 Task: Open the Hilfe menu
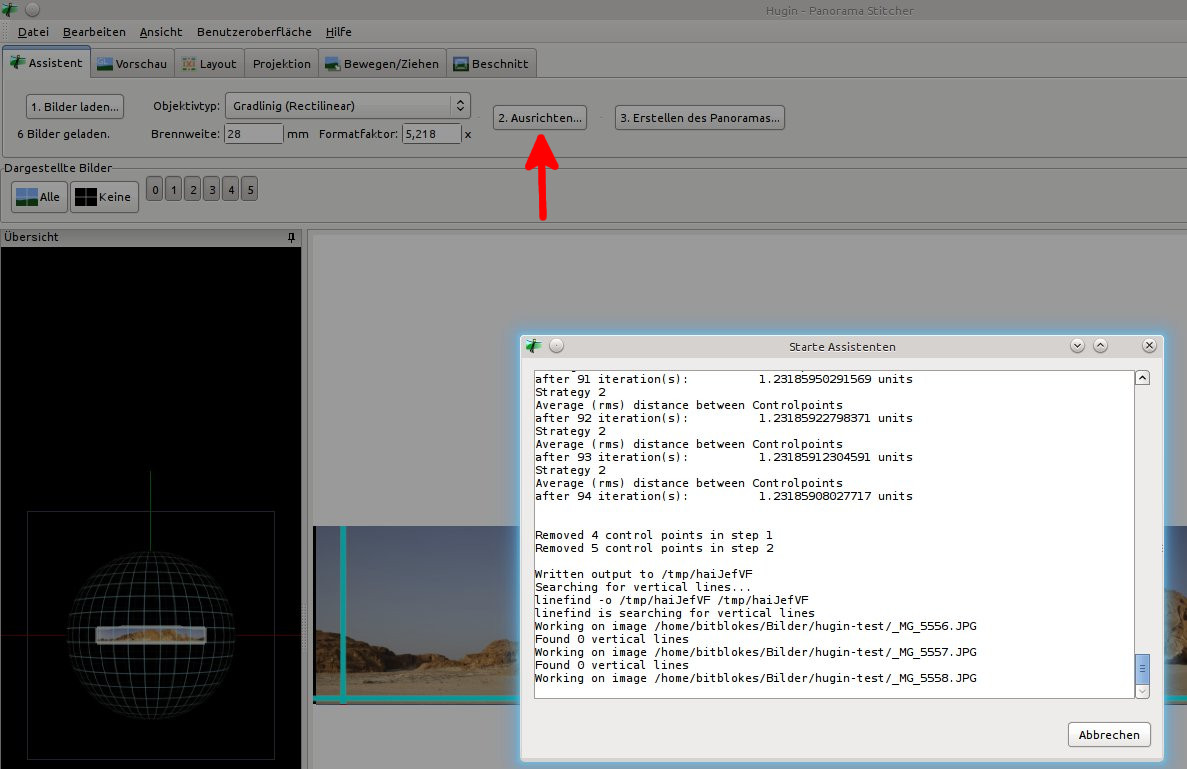pyautogui.click(x=338, y=32)
